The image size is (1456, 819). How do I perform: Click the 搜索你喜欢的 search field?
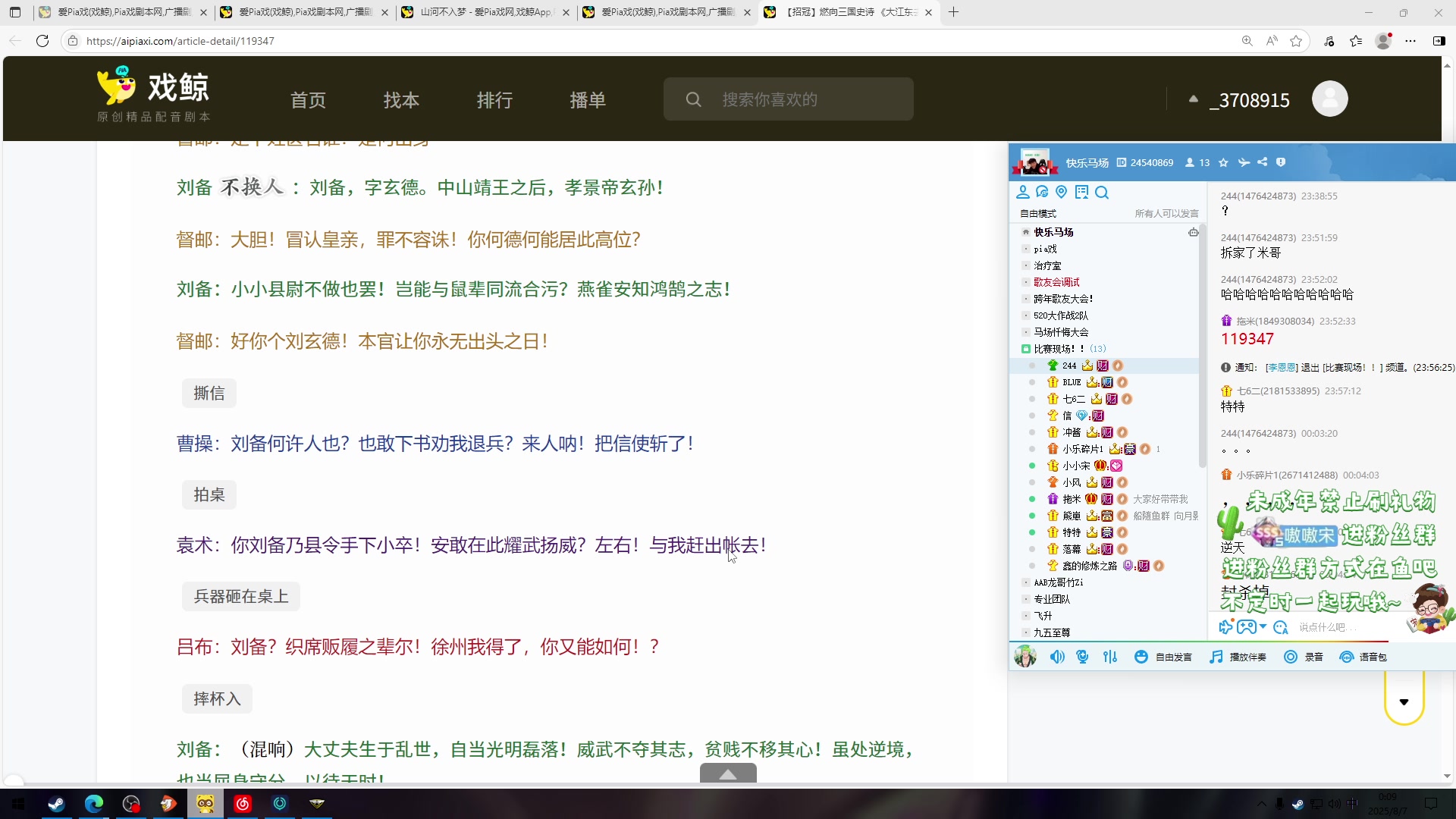pyautogui.click(x=789, y=99)
